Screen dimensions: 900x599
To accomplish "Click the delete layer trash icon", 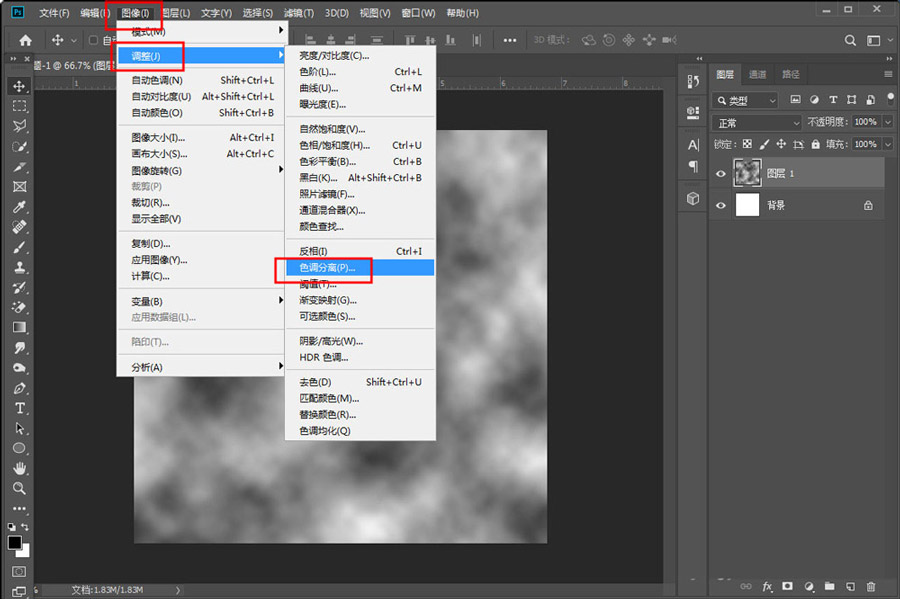I will [x=871, y=586].
